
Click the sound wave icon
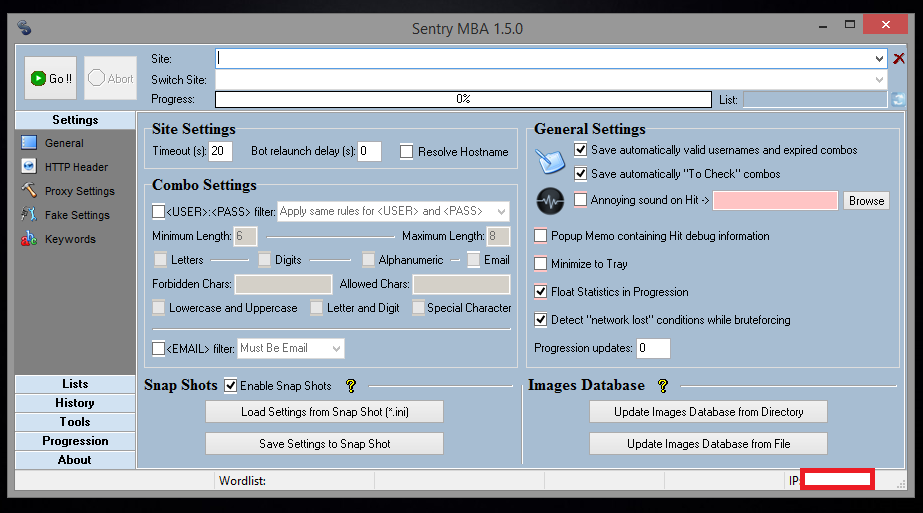pos(550,201)
